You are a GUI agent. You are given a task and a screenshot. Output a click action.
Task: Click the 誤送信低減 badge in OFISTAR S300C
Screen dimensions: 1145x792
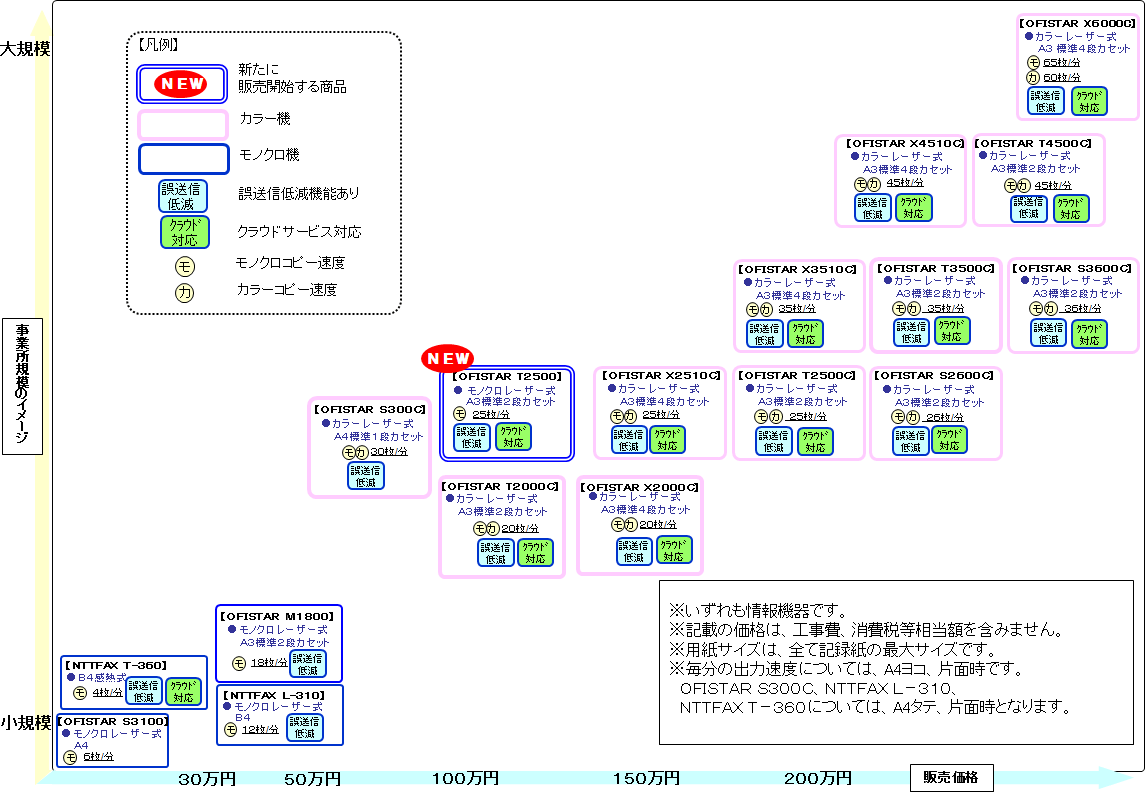tap(366, 476)
